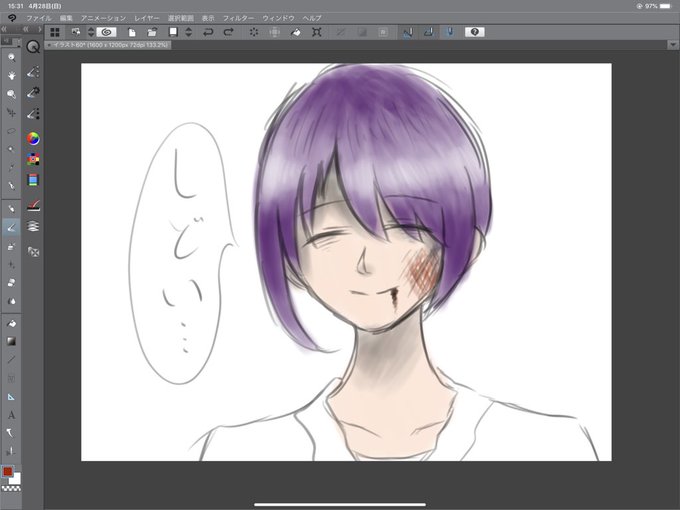680x510 pixels.
Task: Toggle the first snap-to-ruler icon
Action: (x=408, y=32)
